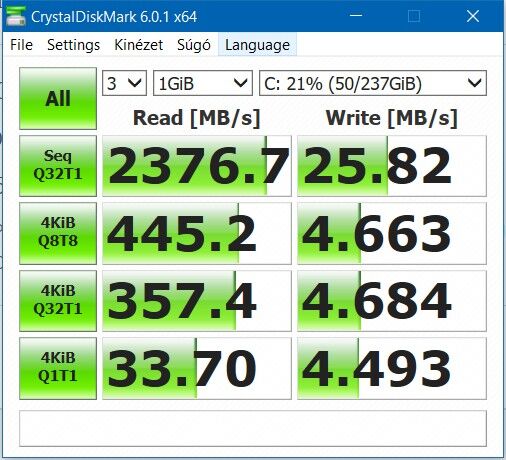506x460 pixels.
Task: Click the 4KiB Q8T8 read result 445.2
Action: pyautogui.click(x=197, y=233)
